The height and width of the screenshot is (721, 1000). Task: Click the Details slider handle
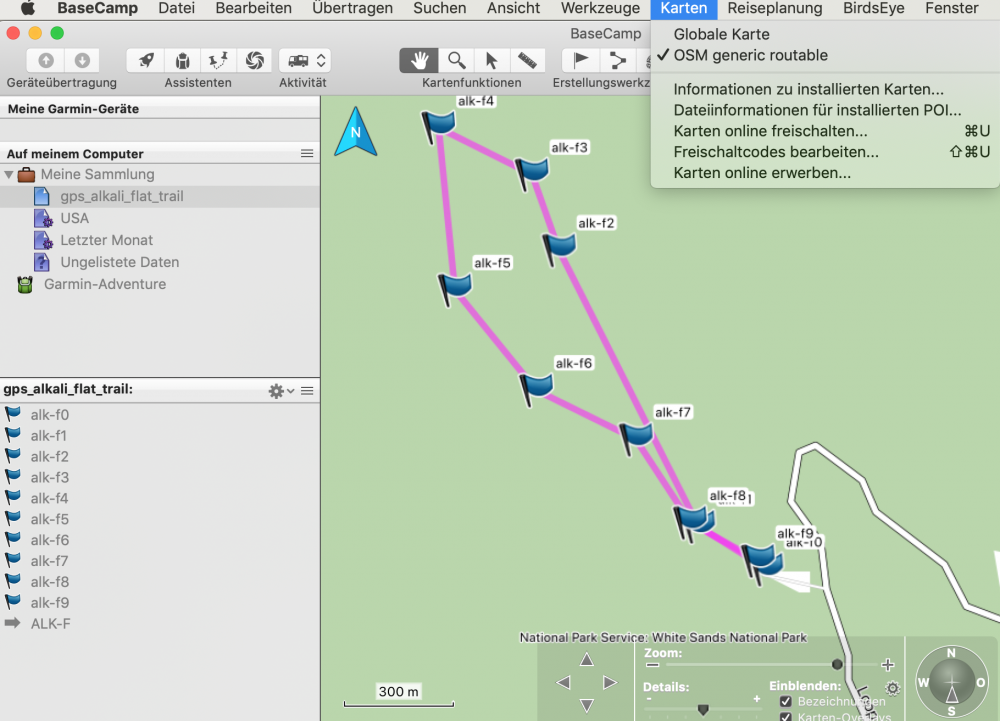click(x=703, y=709)
